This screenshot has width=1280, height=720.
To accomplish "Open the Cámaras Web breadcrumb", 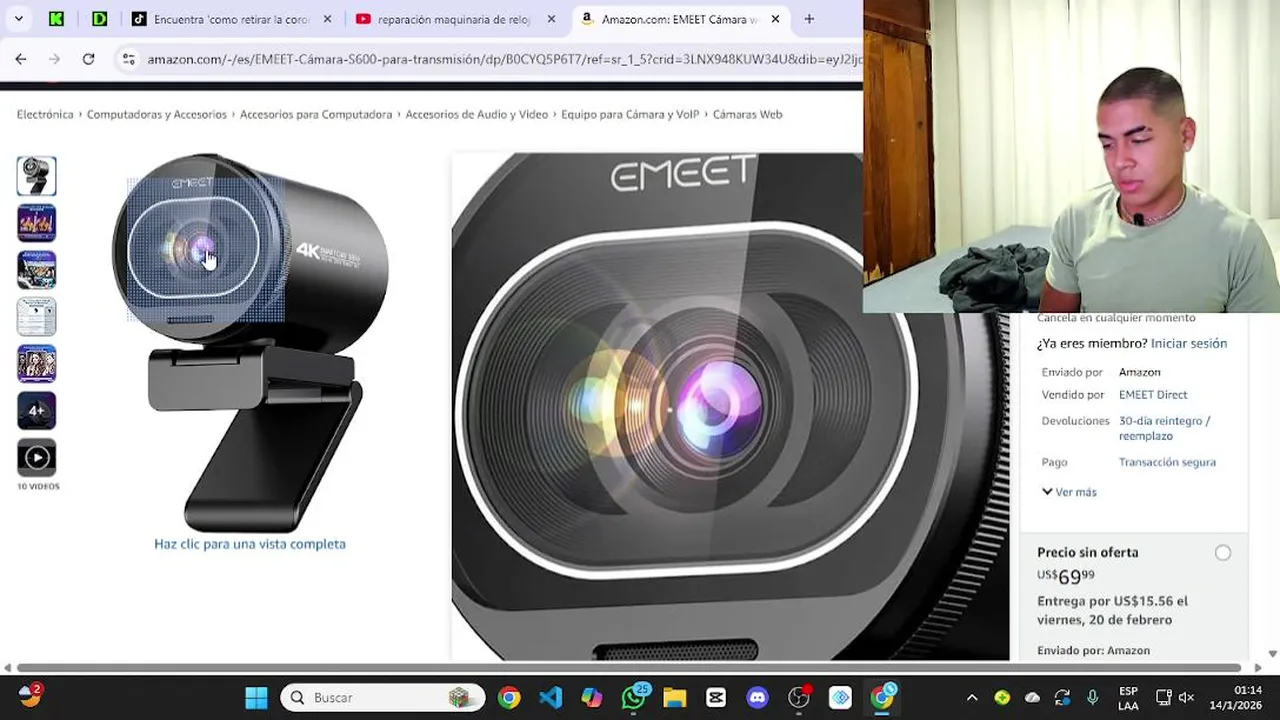I will point(747,114).
